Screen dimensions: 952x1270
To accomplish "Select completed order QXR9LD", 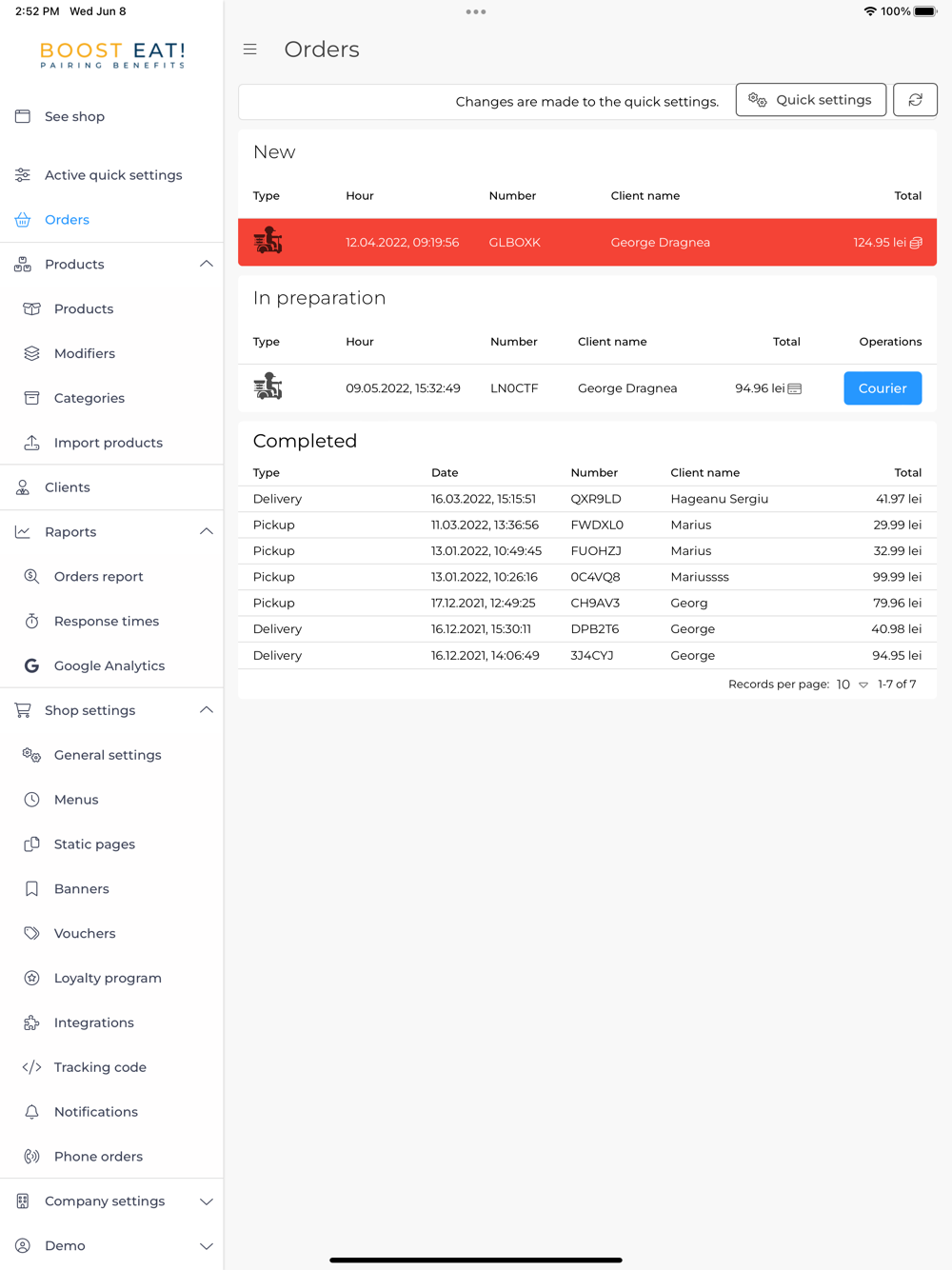I will click(587, 499).
